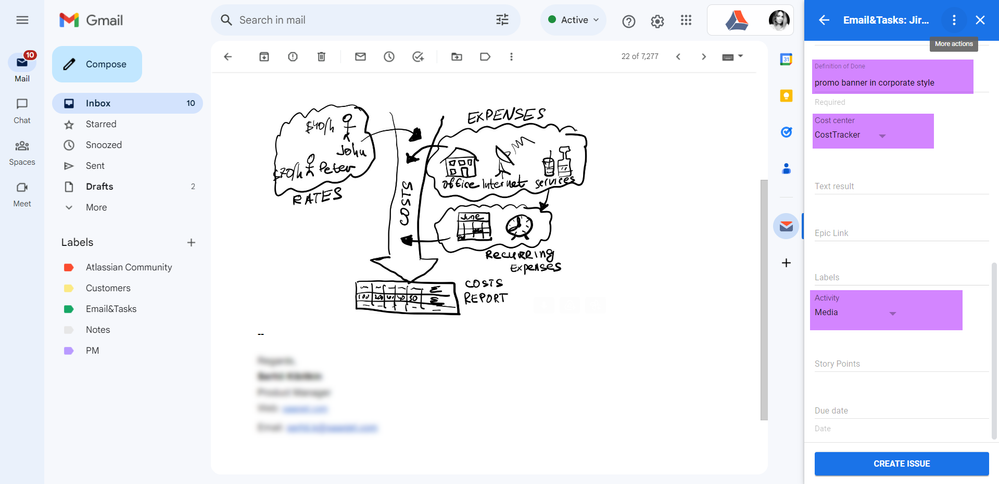Image resolution: width=999 pixels, height=484 pixels.
Task: Open the Labels tag icon
Action: [x=485, y=57]
